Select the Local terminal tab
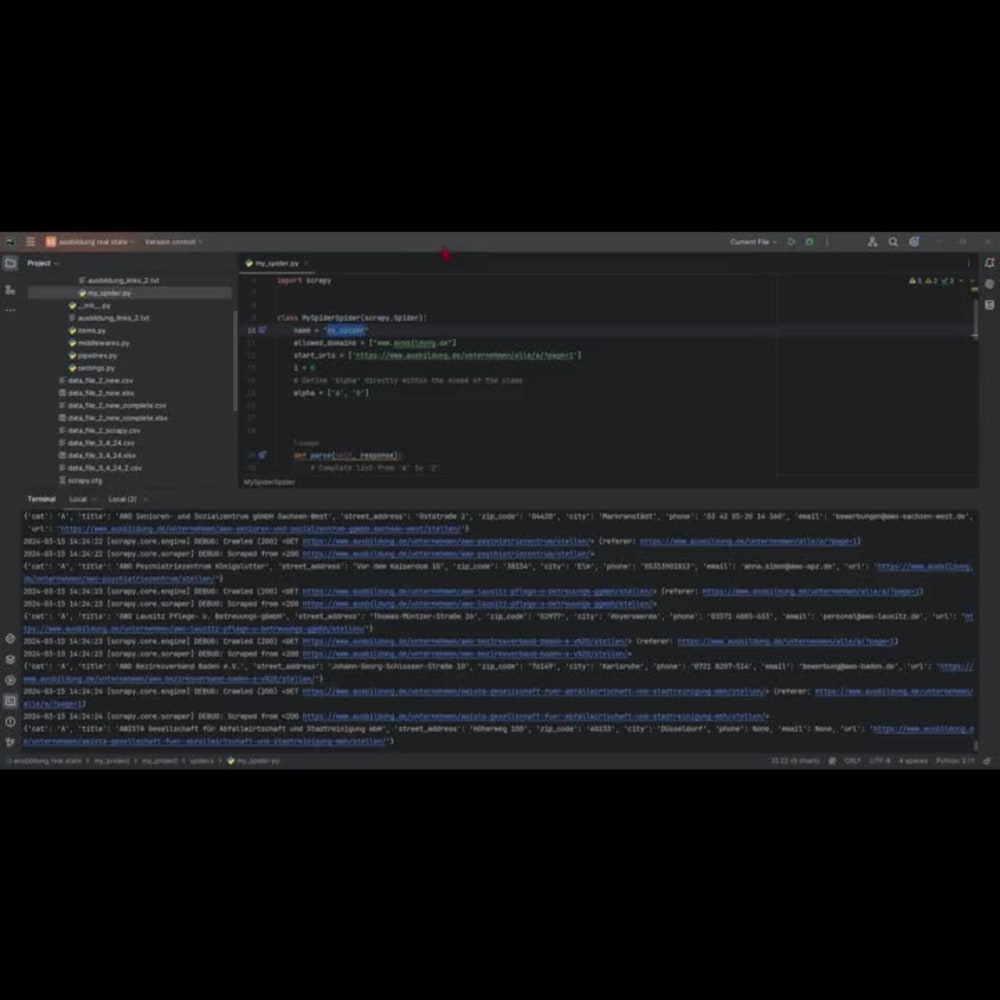 [x=78, y=499]
